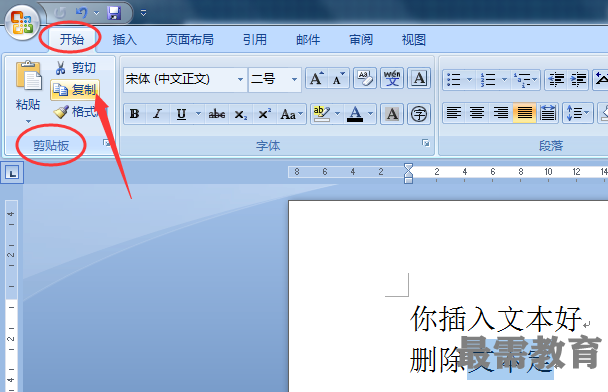Image resolution: width=608 pixels, height=392 pixels.
Task: Switch to the 引用 tab
Action: coord(255,40)
